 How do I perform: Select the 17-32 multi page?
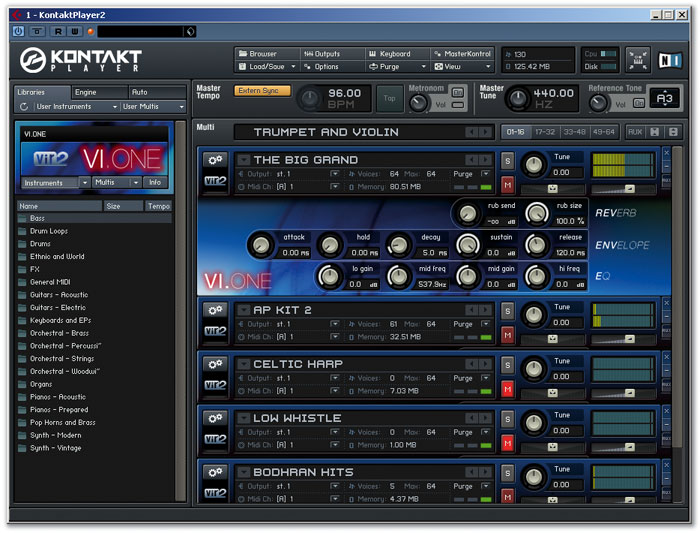click(545, 132)
